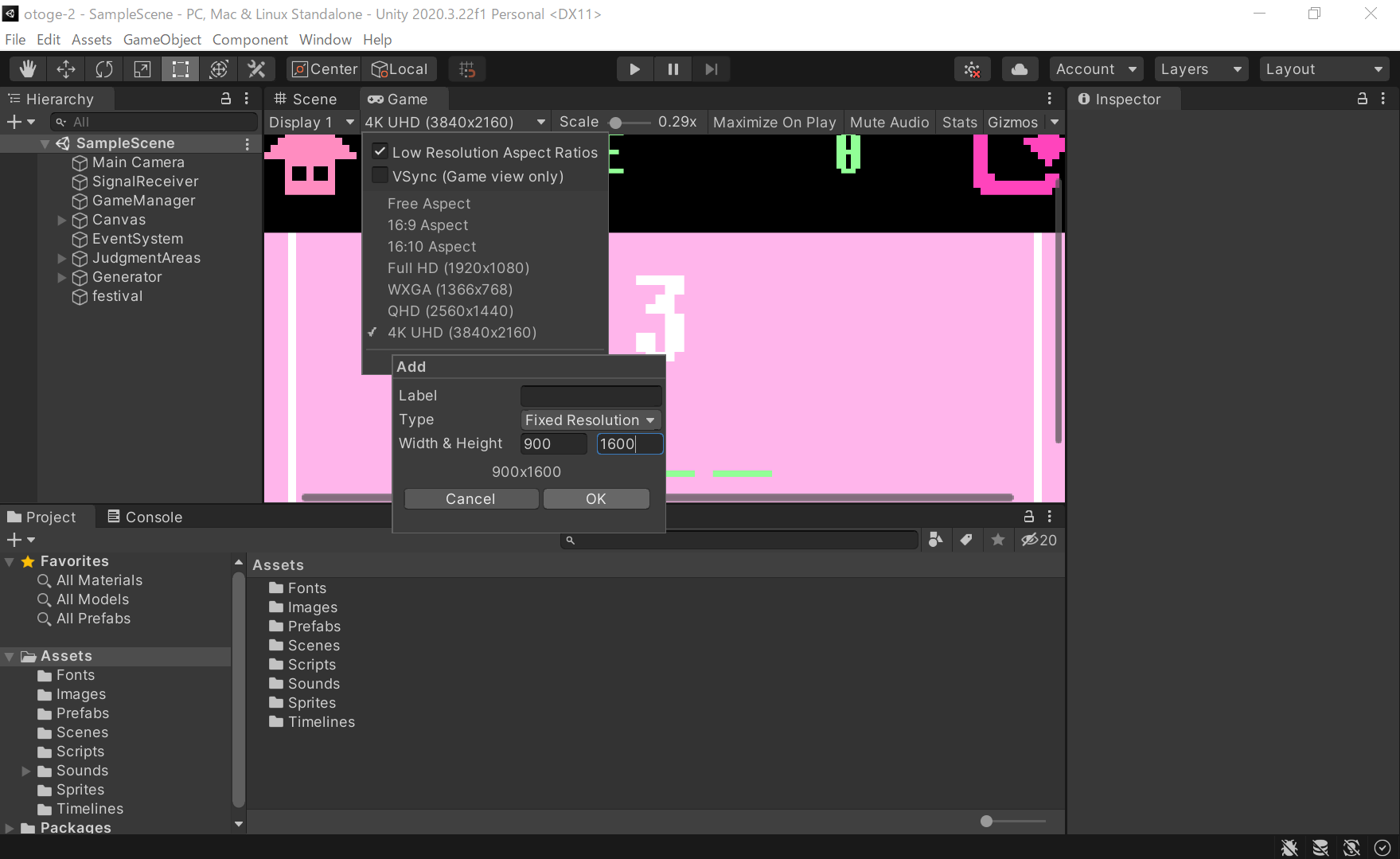Lock the Hierarchy panel

[x=226, y=99]
